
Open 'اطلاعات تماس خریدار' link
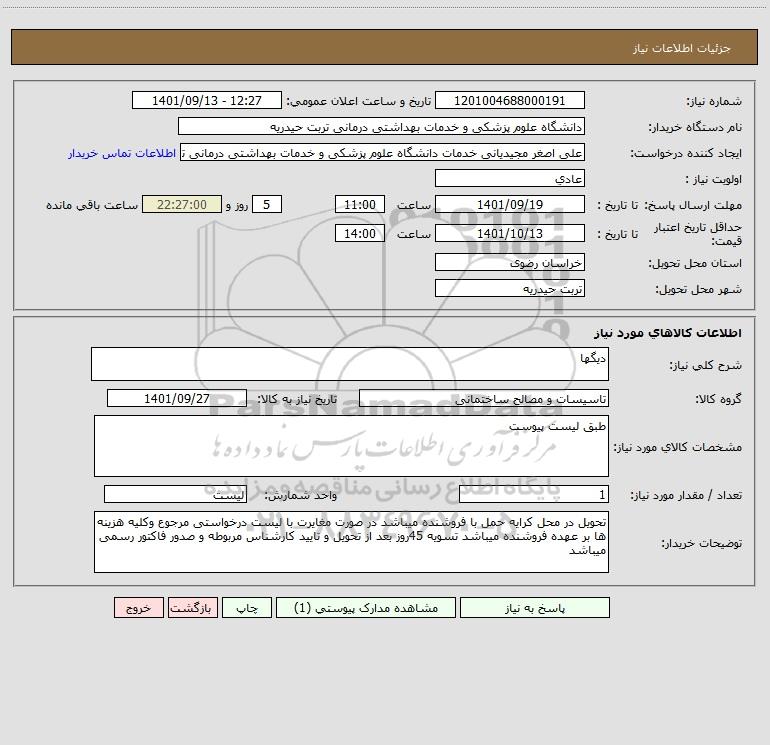122,153
